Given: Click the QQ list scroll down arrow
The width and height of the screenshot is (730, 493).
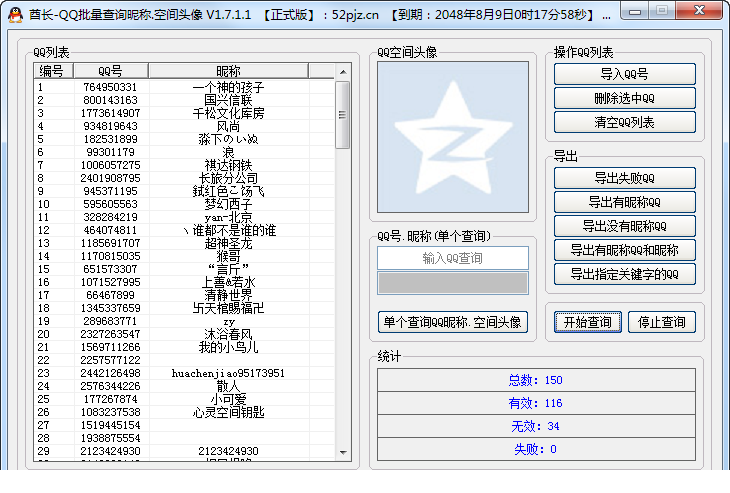Looking at the screenshot, I should coord(343,452).
